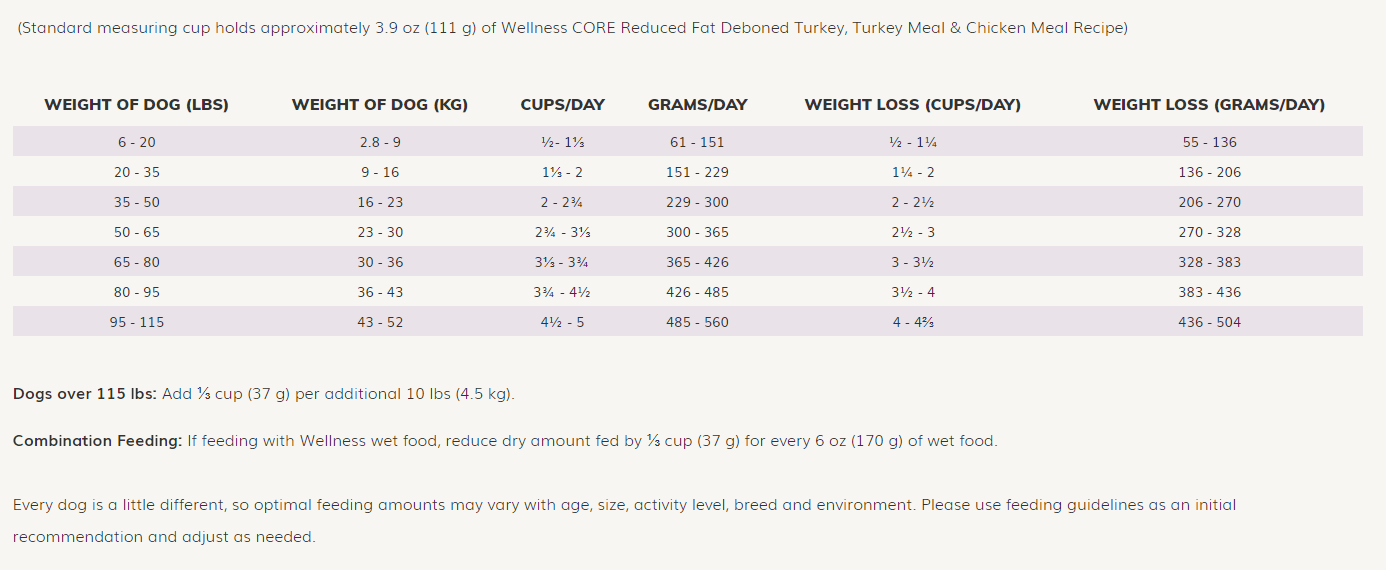Click the 'Weight of Dog (KG)' column header
This screenshot has height=570, width=1386.
pyautogui.click(x=380, y=105)
